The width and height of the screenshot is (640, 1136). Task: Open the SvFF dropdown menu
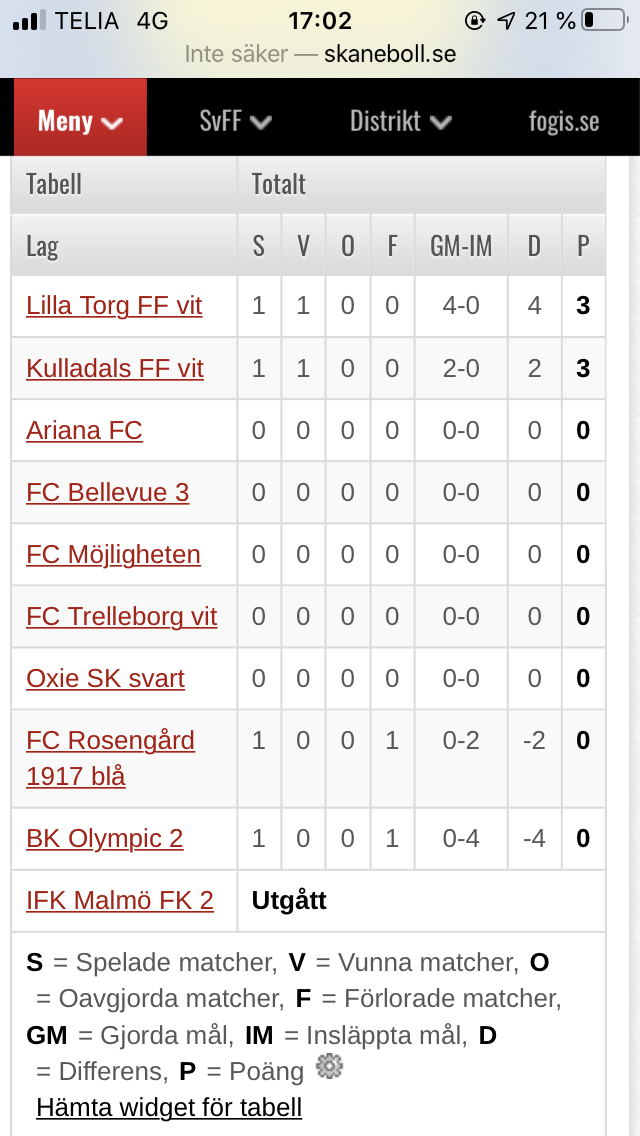(236, 120)
